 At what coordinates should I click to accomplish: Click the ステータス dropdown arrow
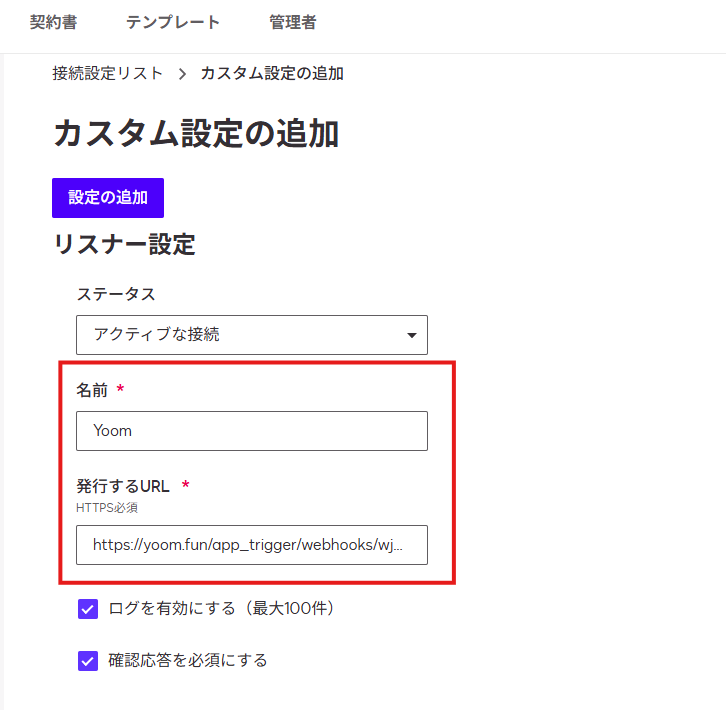[412, 335]
